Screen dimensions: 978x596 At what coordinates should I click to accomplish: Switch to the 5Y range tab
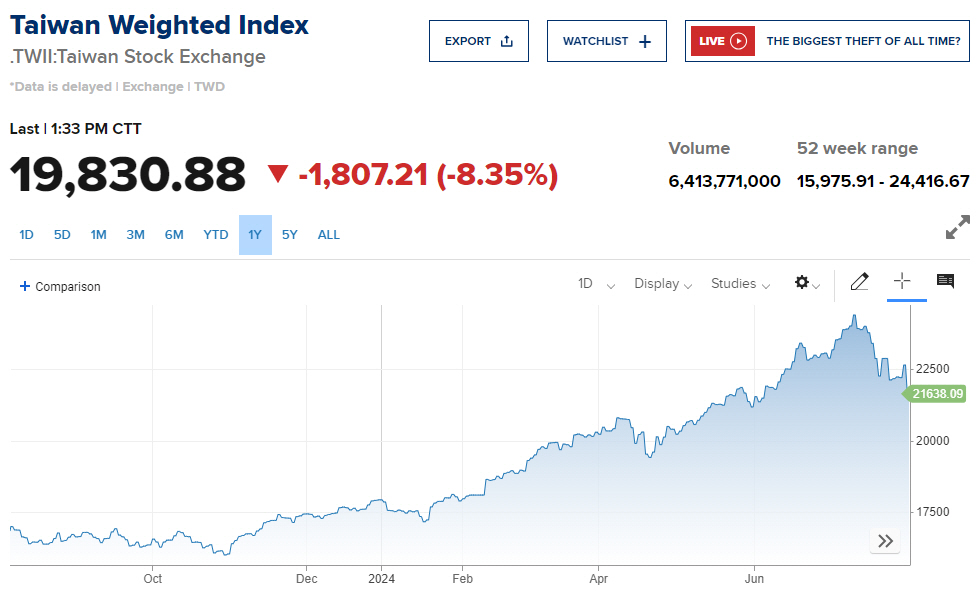coord(290,235)
